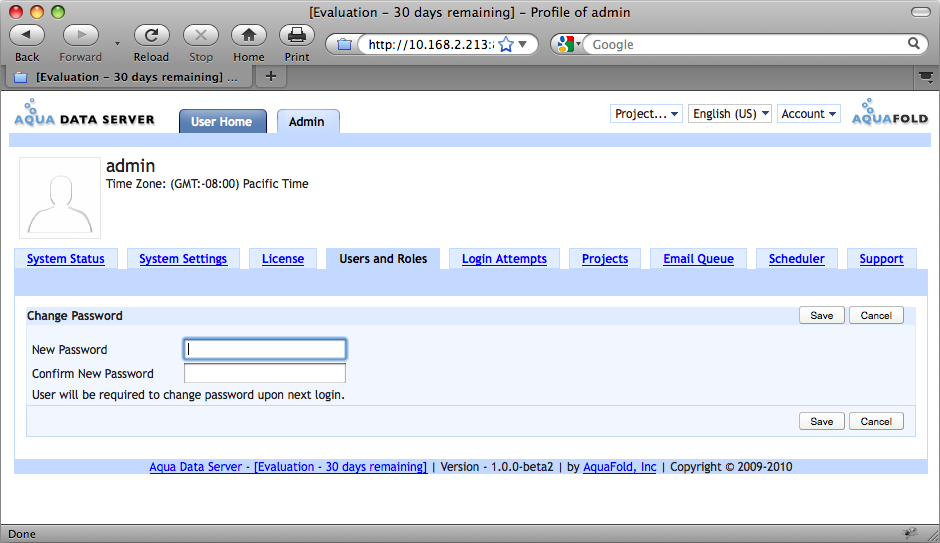The width and height of the screenshot is (940, 543).
Task: Click the admin username heading
Action: tap(131, 165)
